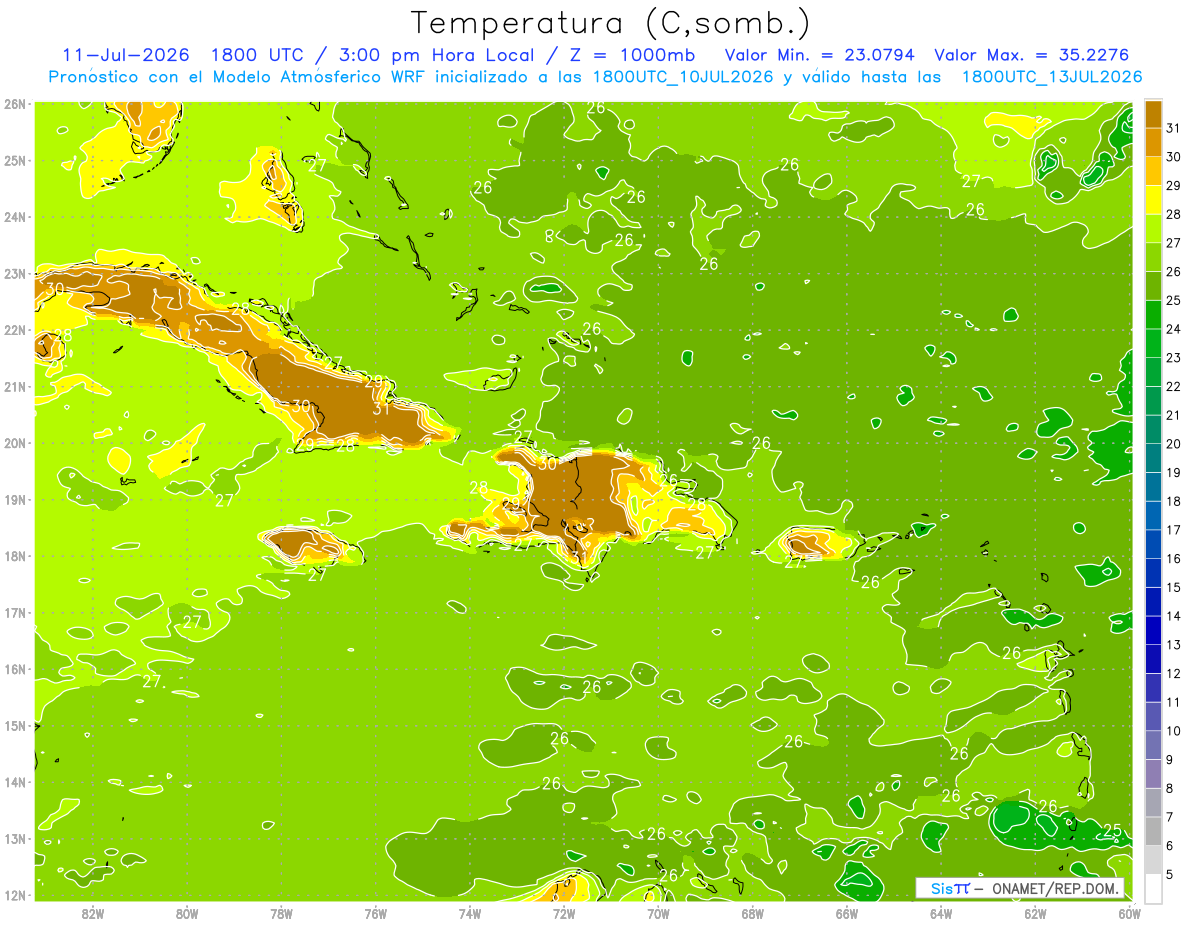This screenshot has height=927, width=1200.
Task: Click the '80W' longitude axis label
Action: [x=187, y=913]
